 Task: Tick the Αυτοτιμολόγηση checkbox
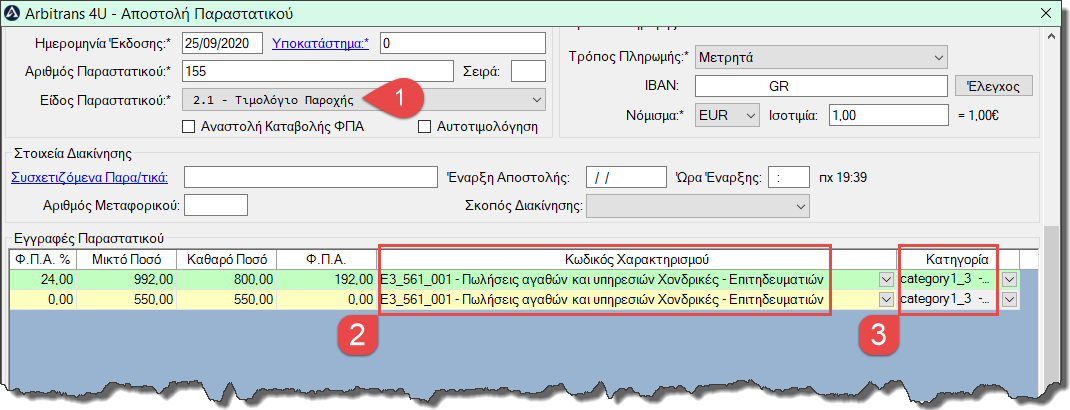pos(424,127)
